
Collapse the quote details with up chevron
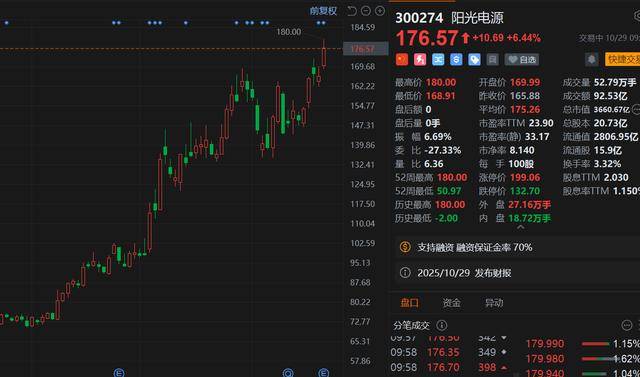[x=520, y=227]
